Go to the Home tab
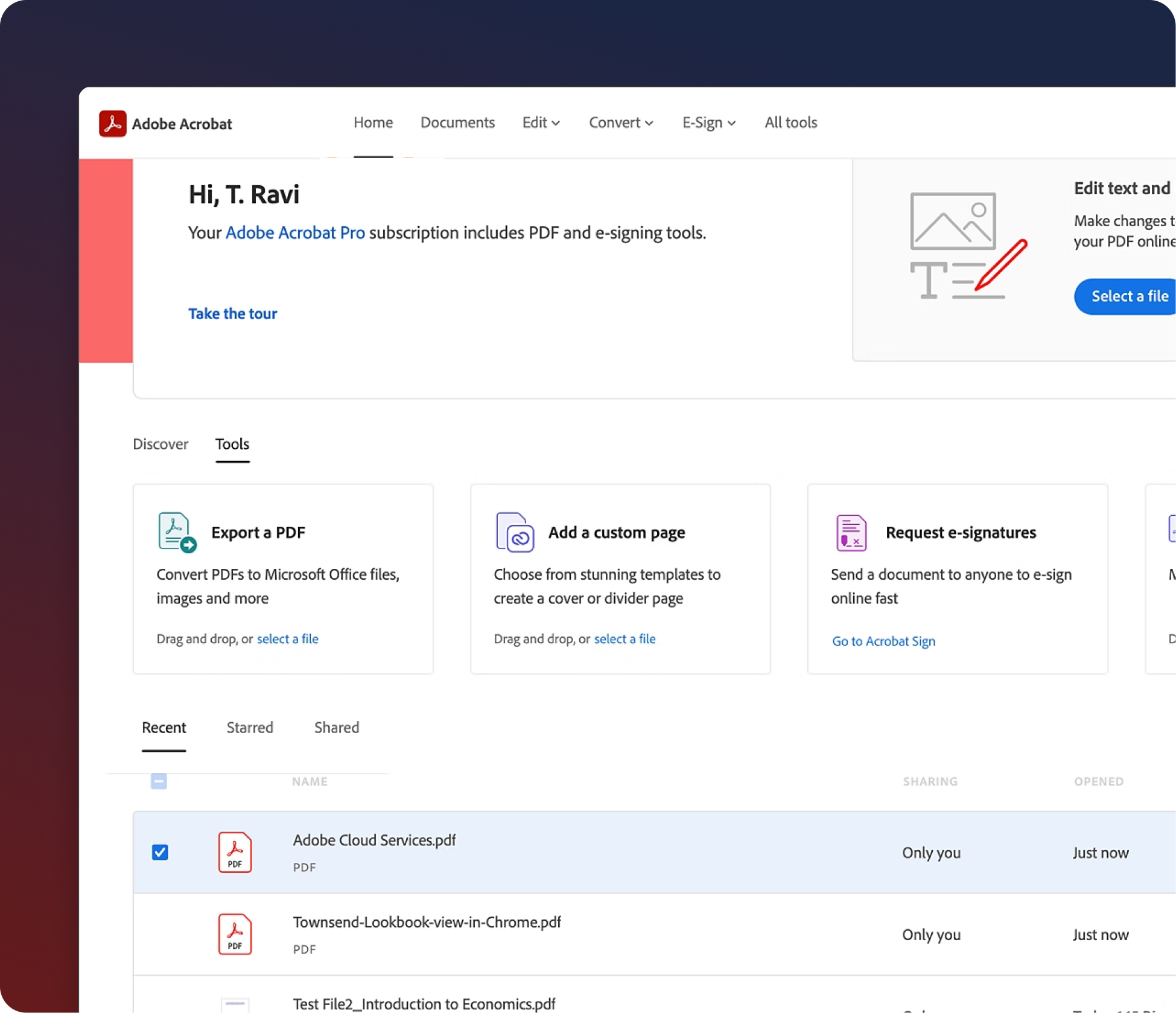 coord(373,122)
